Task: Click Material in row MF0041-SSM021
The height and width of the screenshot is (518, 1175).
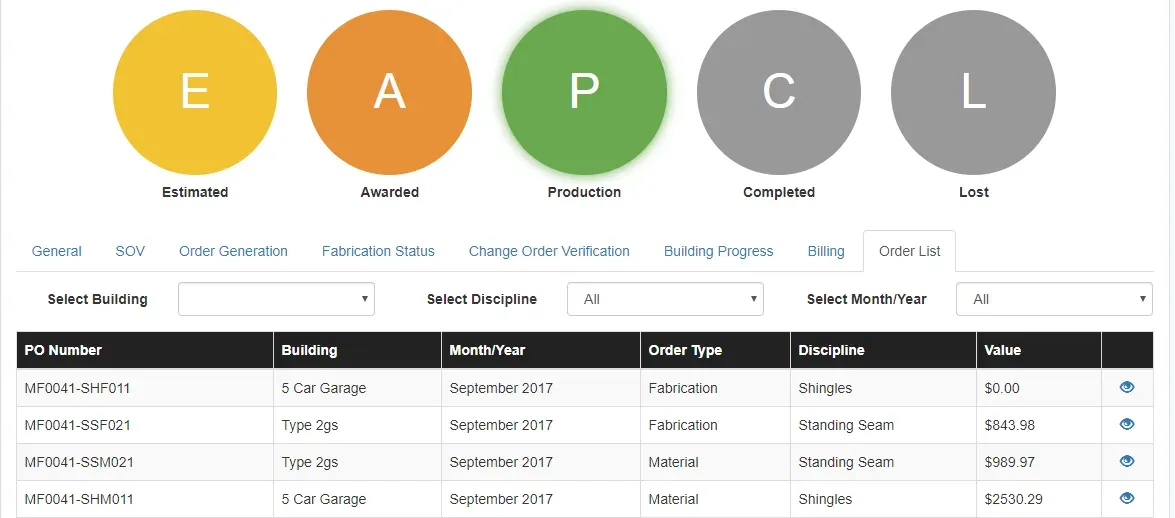Action: (674, 462)
